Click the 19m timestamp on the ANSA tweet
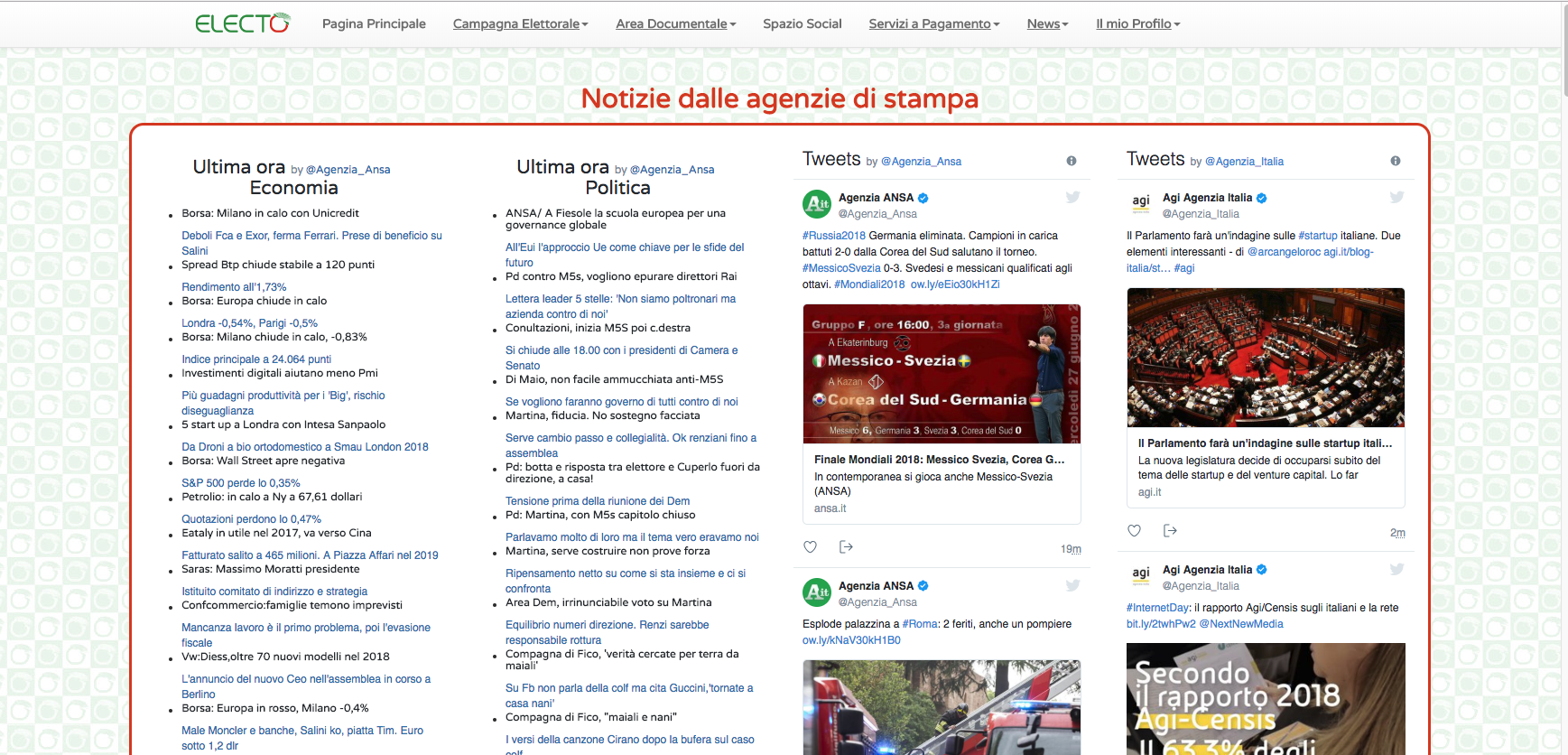 (x=1071, y=549)
